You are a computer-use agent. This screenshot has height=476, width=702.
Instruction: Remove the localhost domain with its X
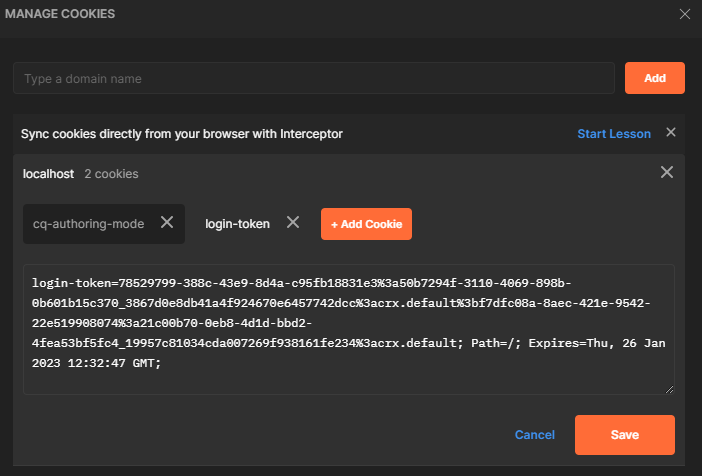point(667,173)
